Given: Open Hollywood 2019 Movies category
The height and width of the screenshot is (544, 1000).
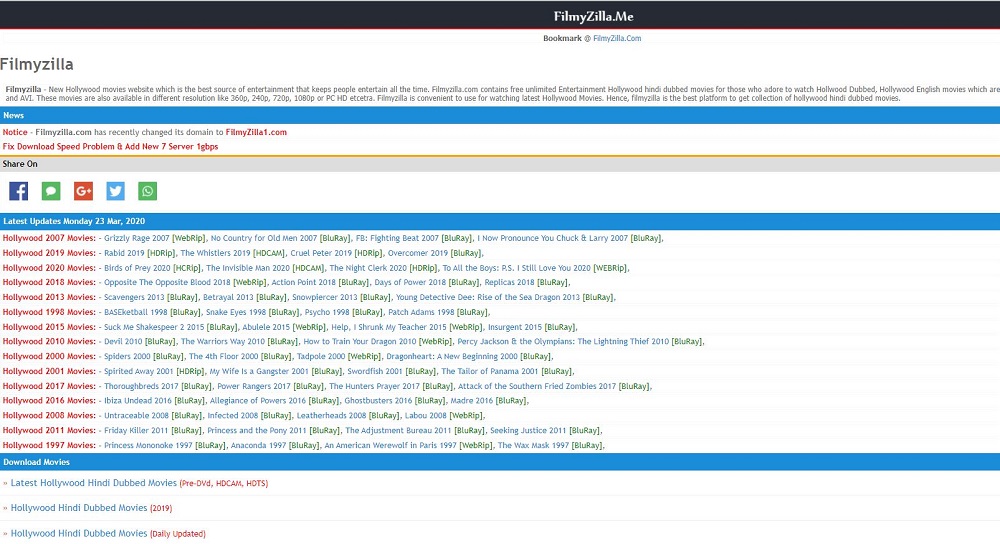Looking at the screenshot, I should pos(49,253).
